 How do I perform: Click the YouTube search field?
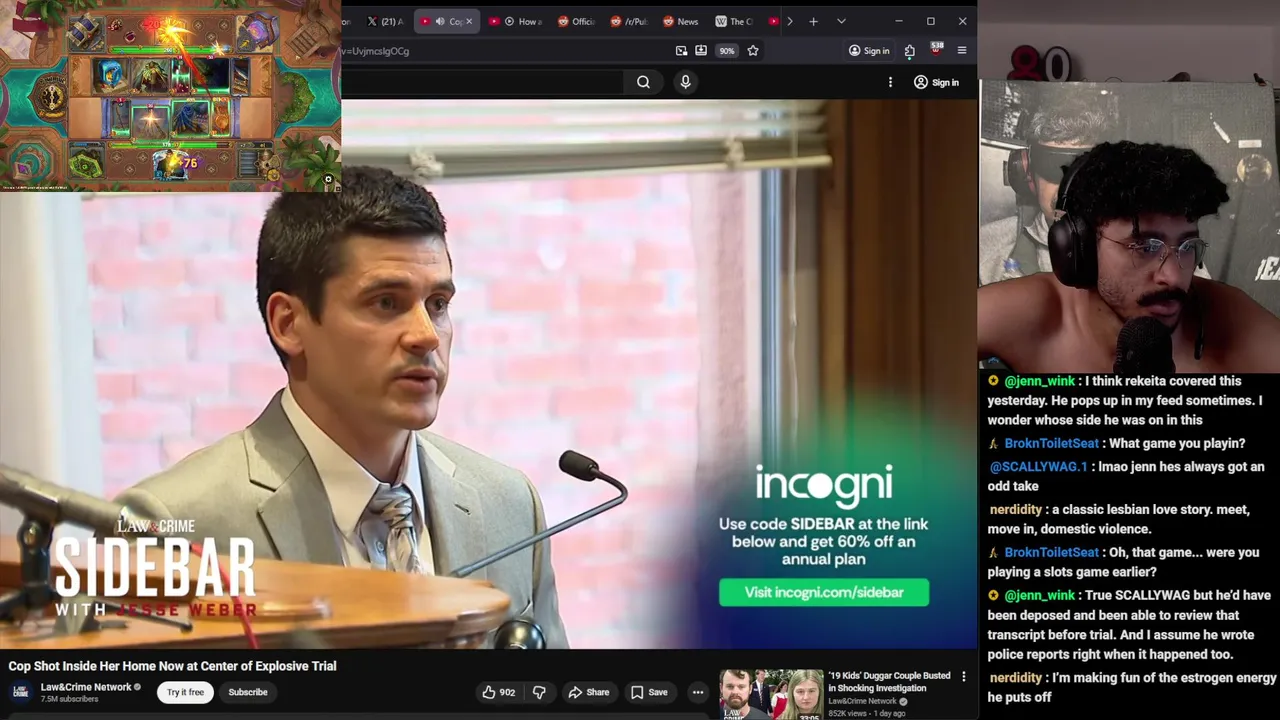click(482, 82)
